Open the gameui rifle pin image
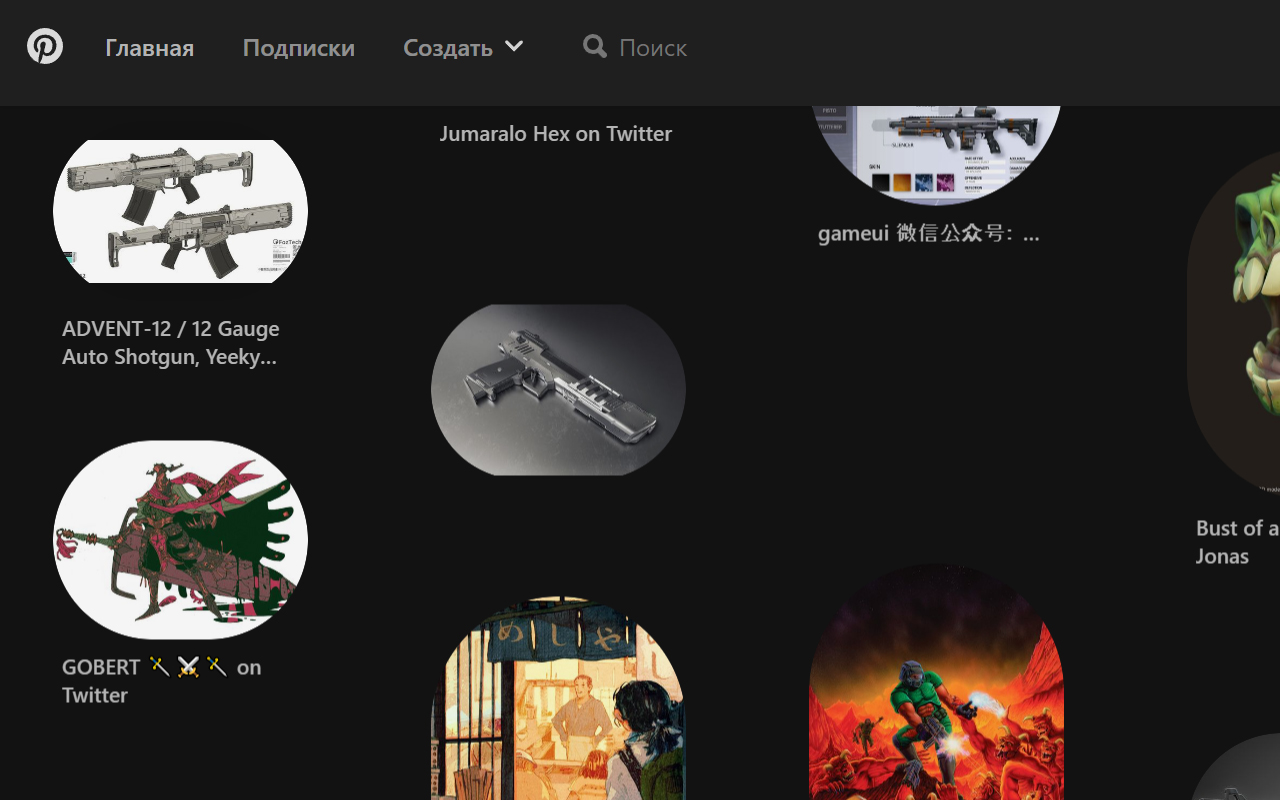 tap(936, 155)
